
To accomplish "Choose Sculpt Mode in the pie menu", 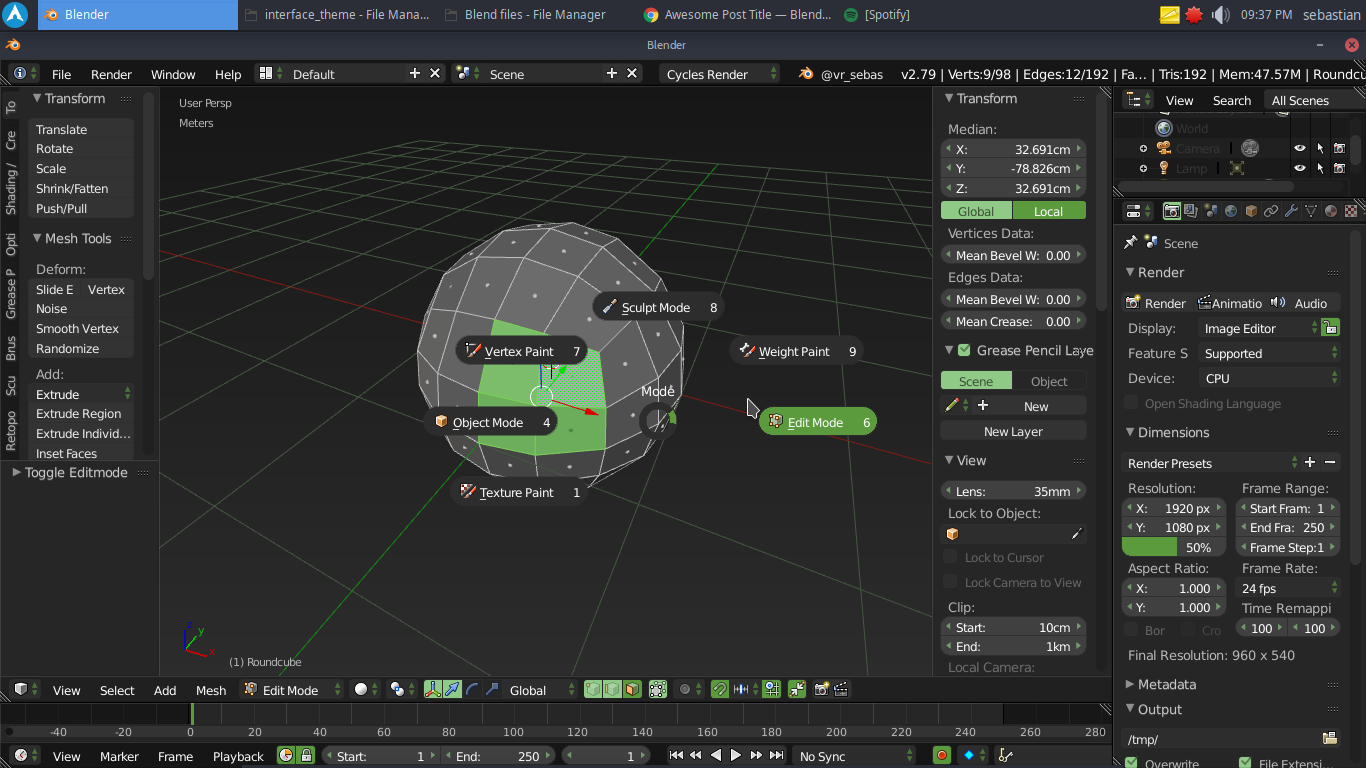I will 659,307.
